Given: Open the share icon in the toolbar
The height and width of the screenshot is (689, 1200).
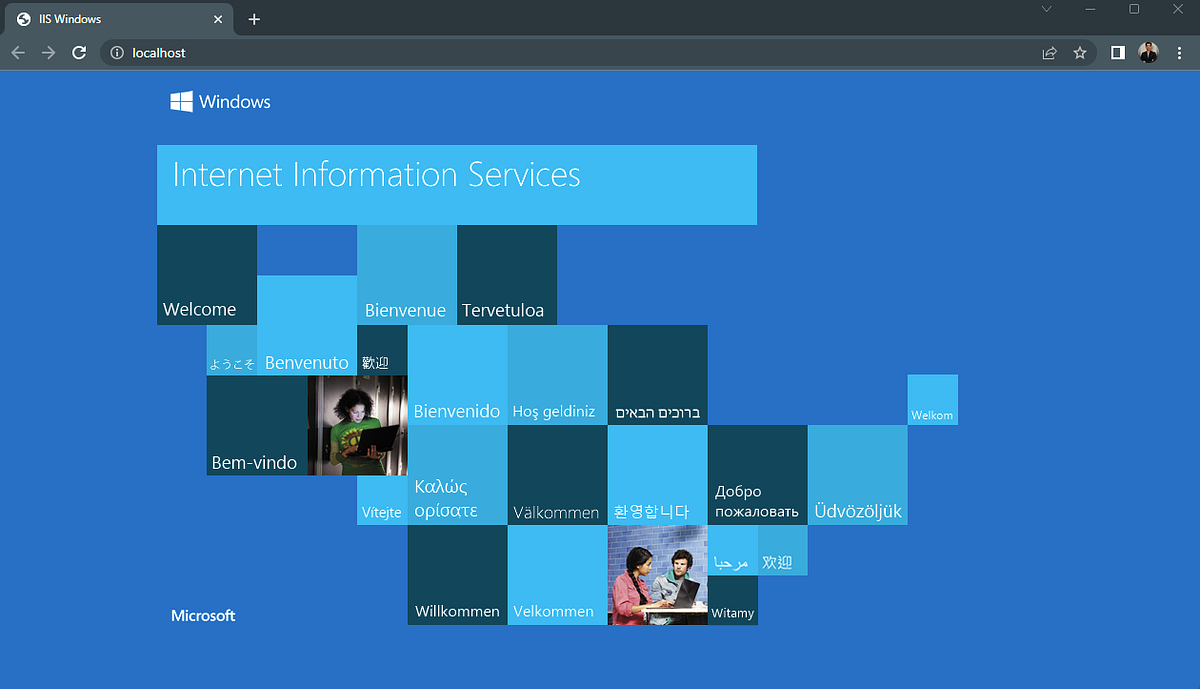Looking at the screenshot, I should (x=1049, y=52).
